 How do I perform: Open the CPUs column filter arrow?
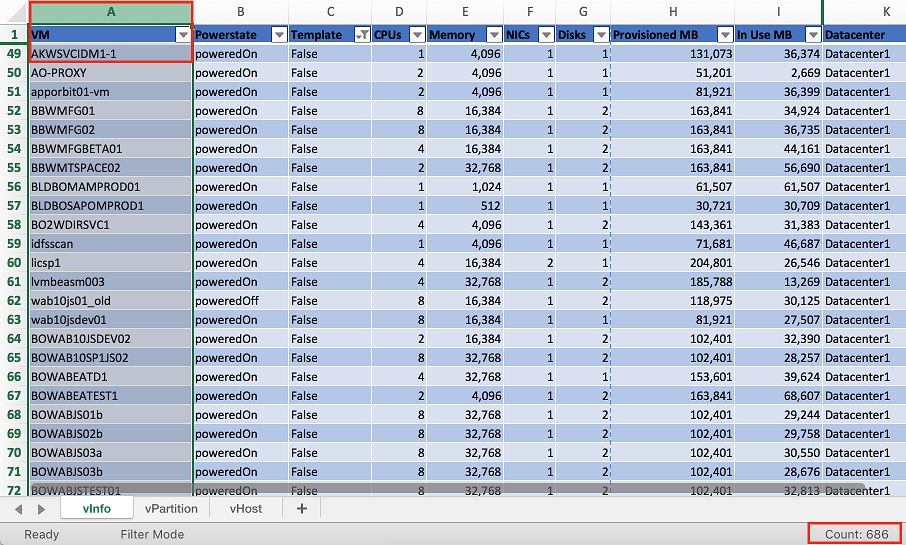[417, 35]
